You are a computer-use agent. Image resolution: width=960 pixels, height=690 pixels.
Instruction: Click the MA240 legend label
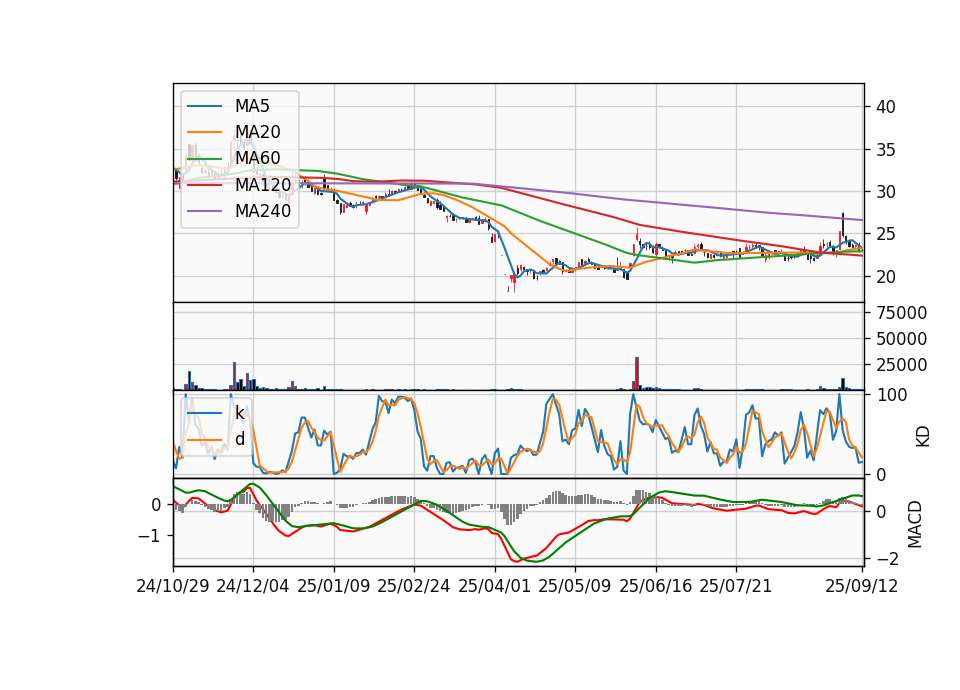263,211
